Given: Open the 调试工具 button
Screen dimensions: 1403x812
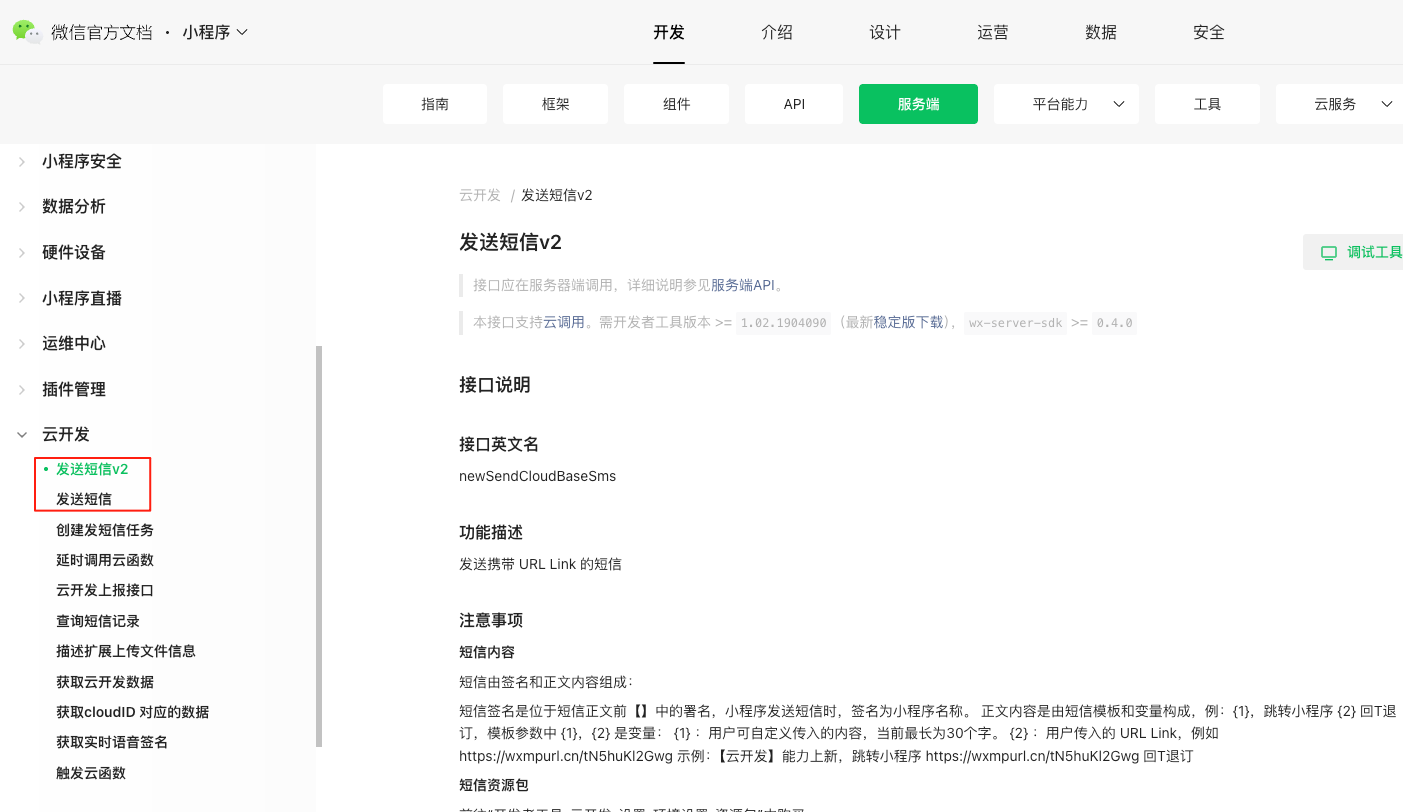Looking at the screenshot, I should coord(1355,253).
